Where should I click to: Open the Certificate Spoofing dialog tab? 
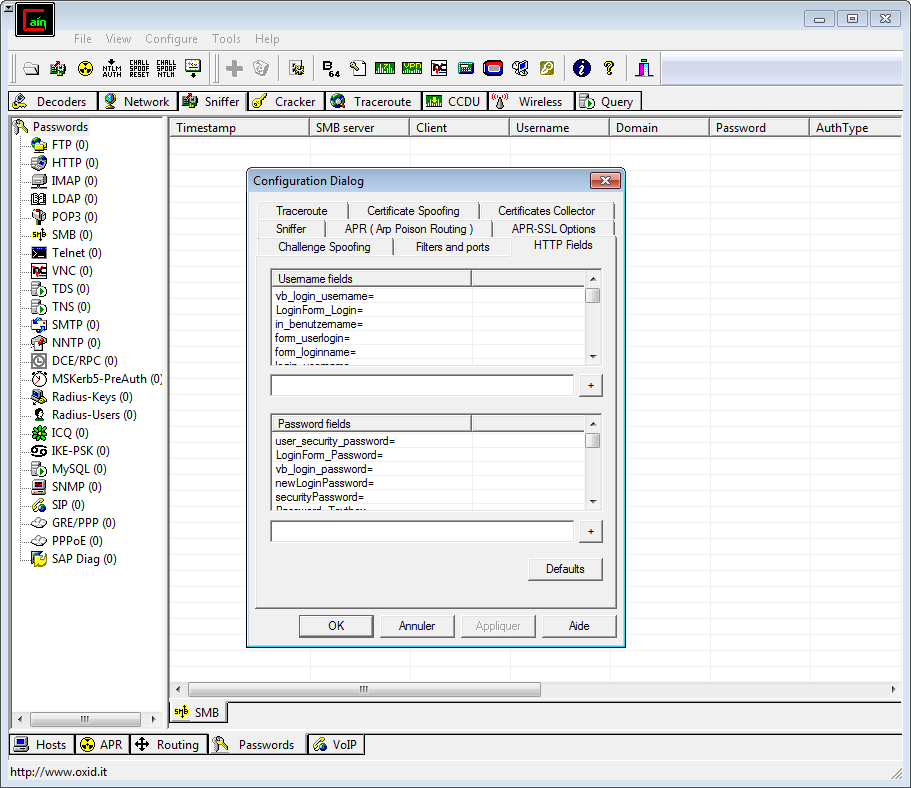pyautogui.click(x=413, y=211)
